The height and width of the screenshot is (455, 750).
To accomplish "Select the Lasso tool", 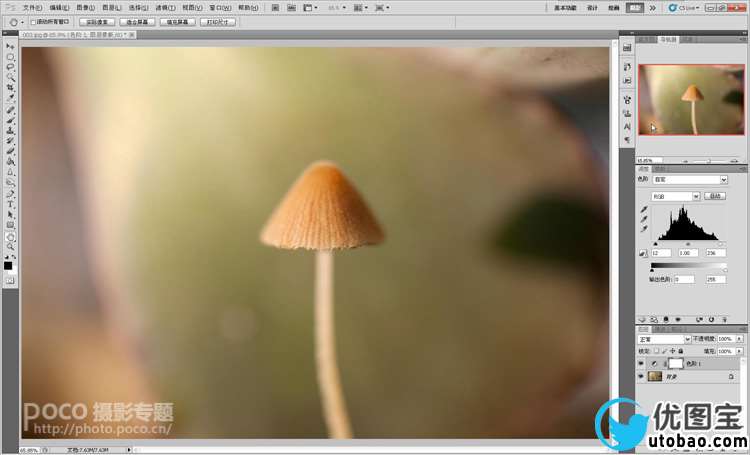I will (x=10, y=67).
